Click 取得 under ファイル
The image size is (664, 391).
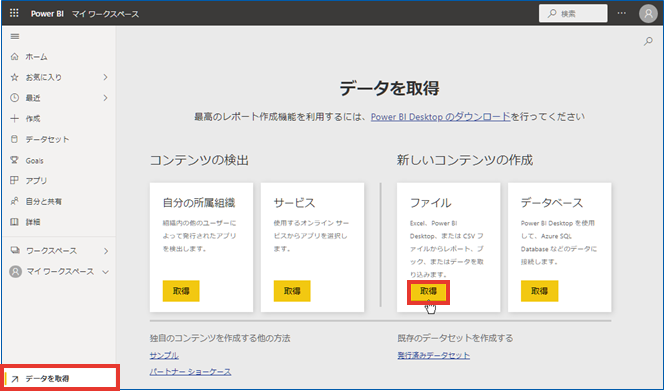pos(428,291)
